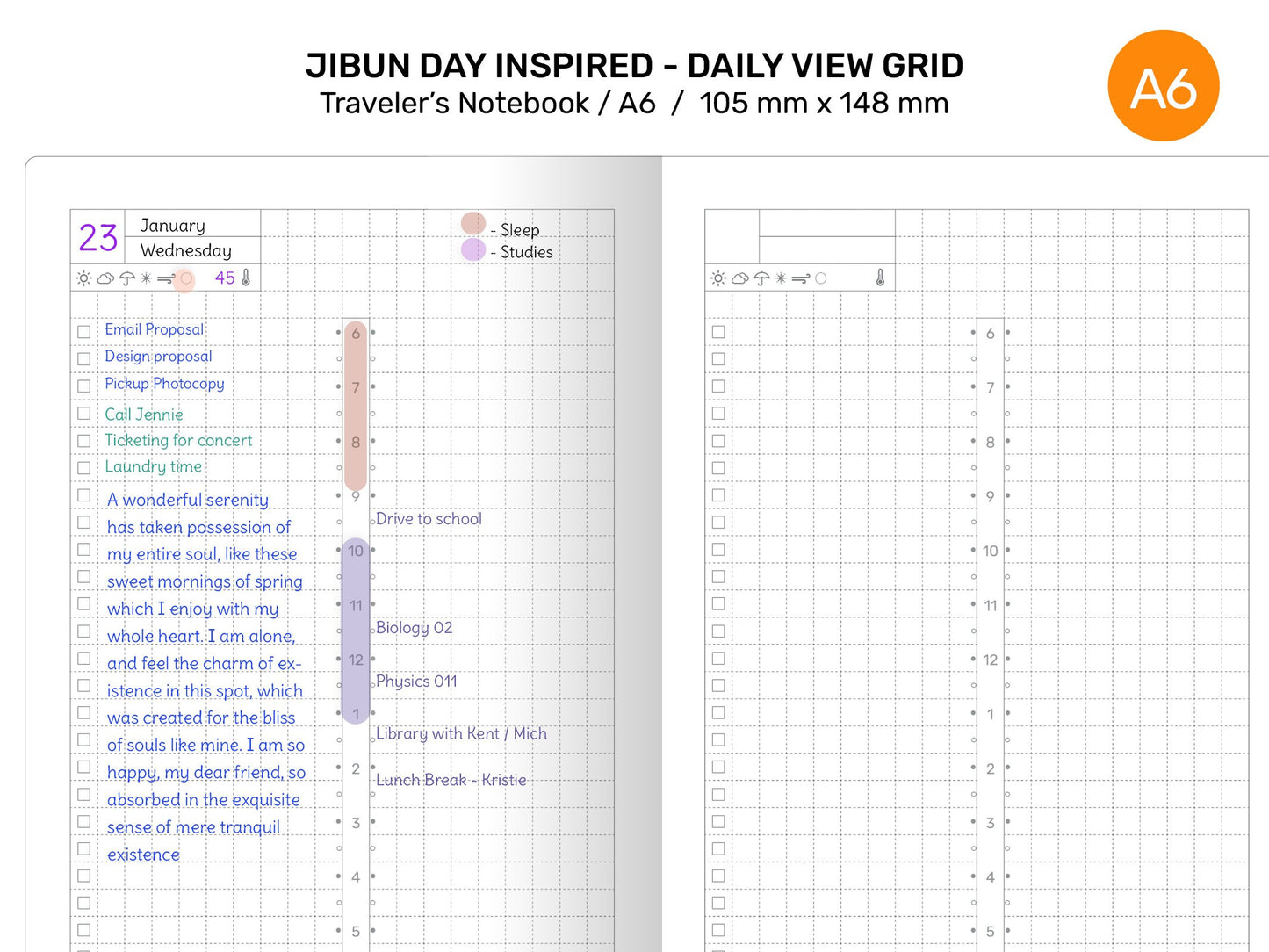Screen dimensions: 1269x952
Task: Click the 'Laundry time' task text
Action: pos(154,466)
